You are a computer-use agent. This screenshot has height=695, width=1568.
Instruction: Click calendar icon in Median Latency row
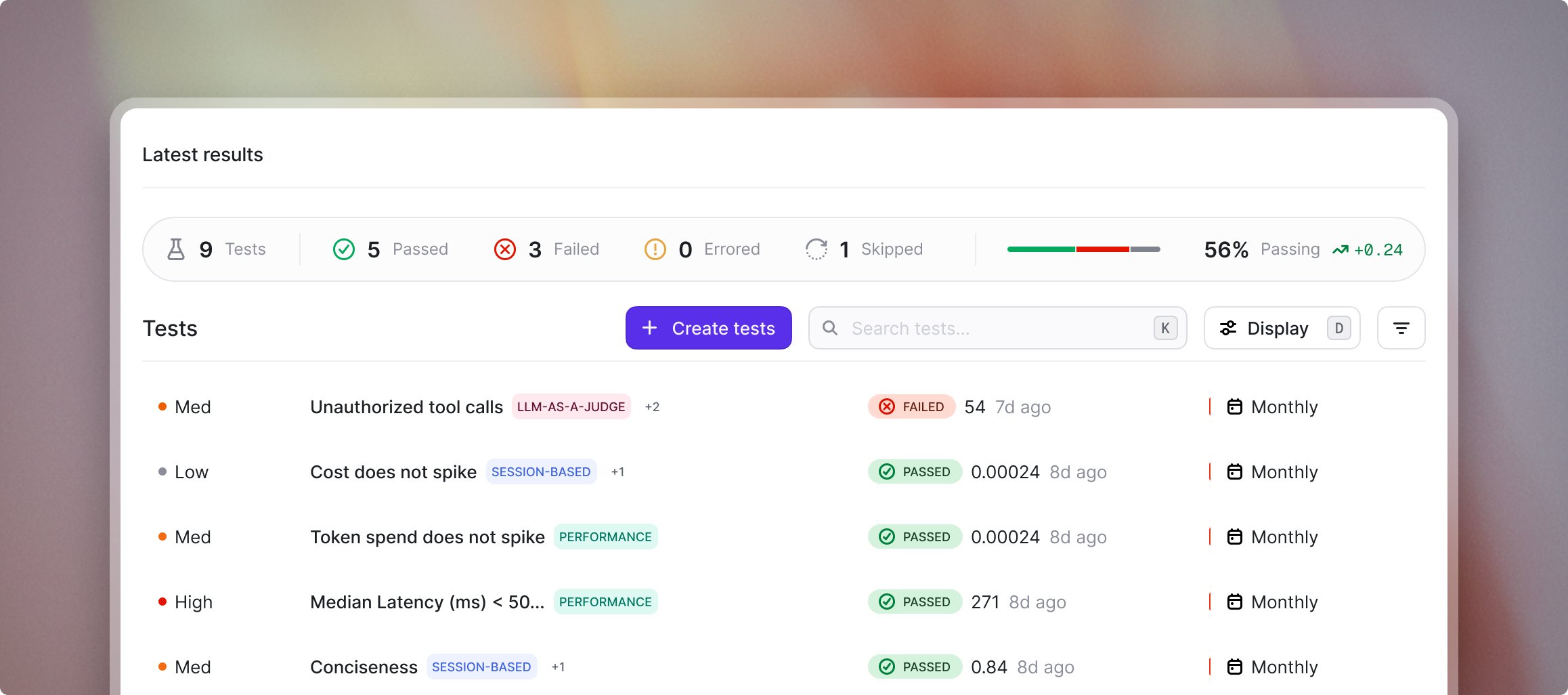1235,602
